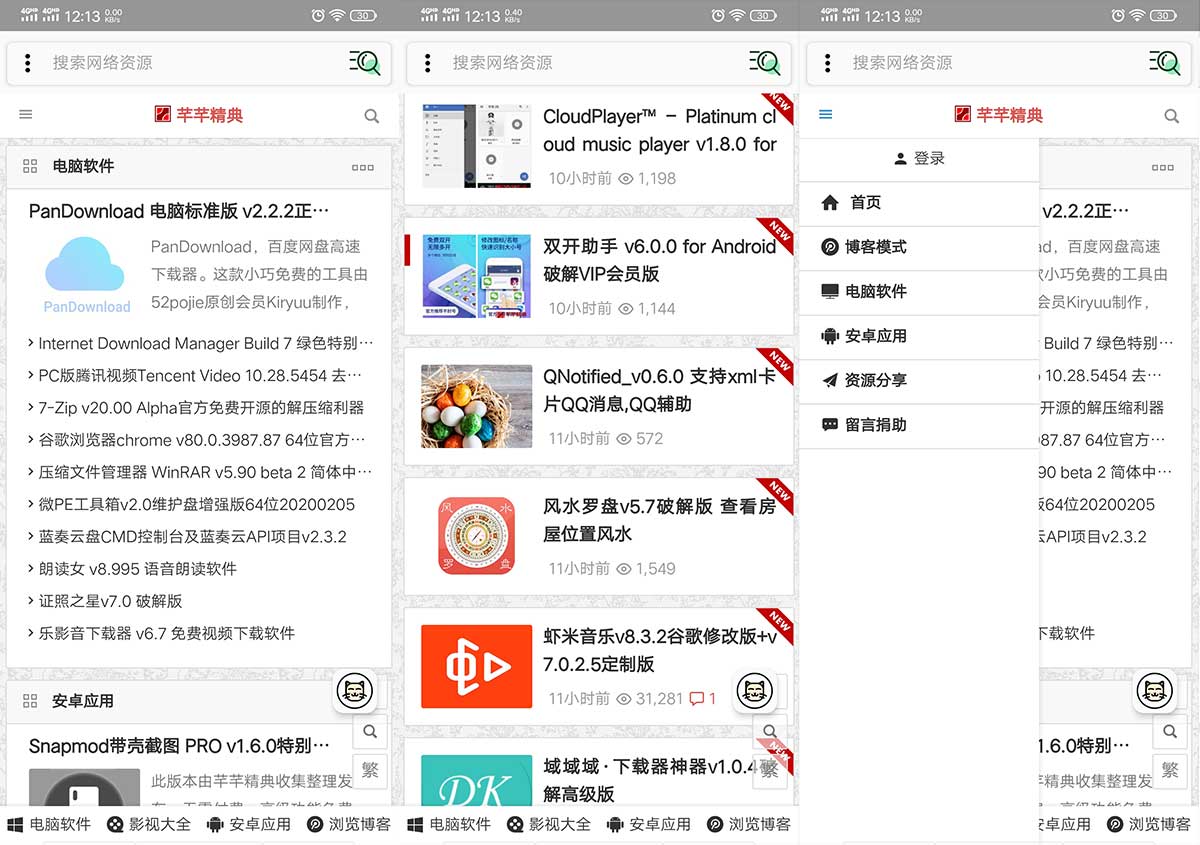This screenshot has height=845, width=1200.
Task: Open Snapmod带壳截图 PRO article in left screen
Action: pyautogui.click(x=179, y=746)
